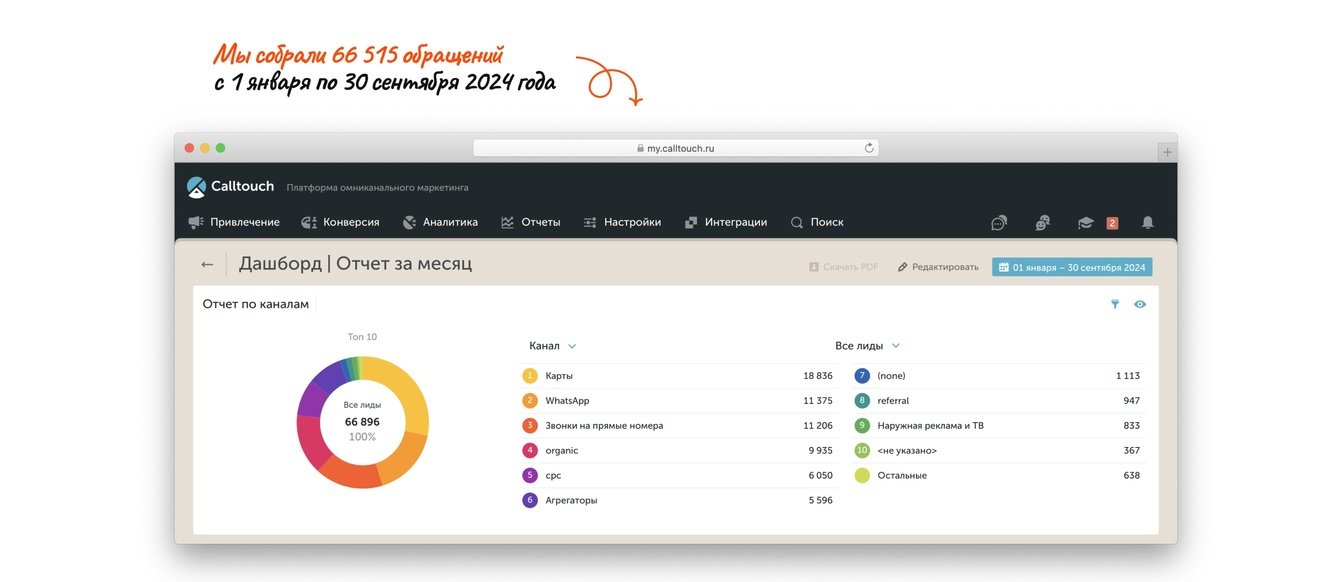The height and width of the screenshot is (582, 1340).
Task: Click the Карты value 18 836
Action: point(817,376)
